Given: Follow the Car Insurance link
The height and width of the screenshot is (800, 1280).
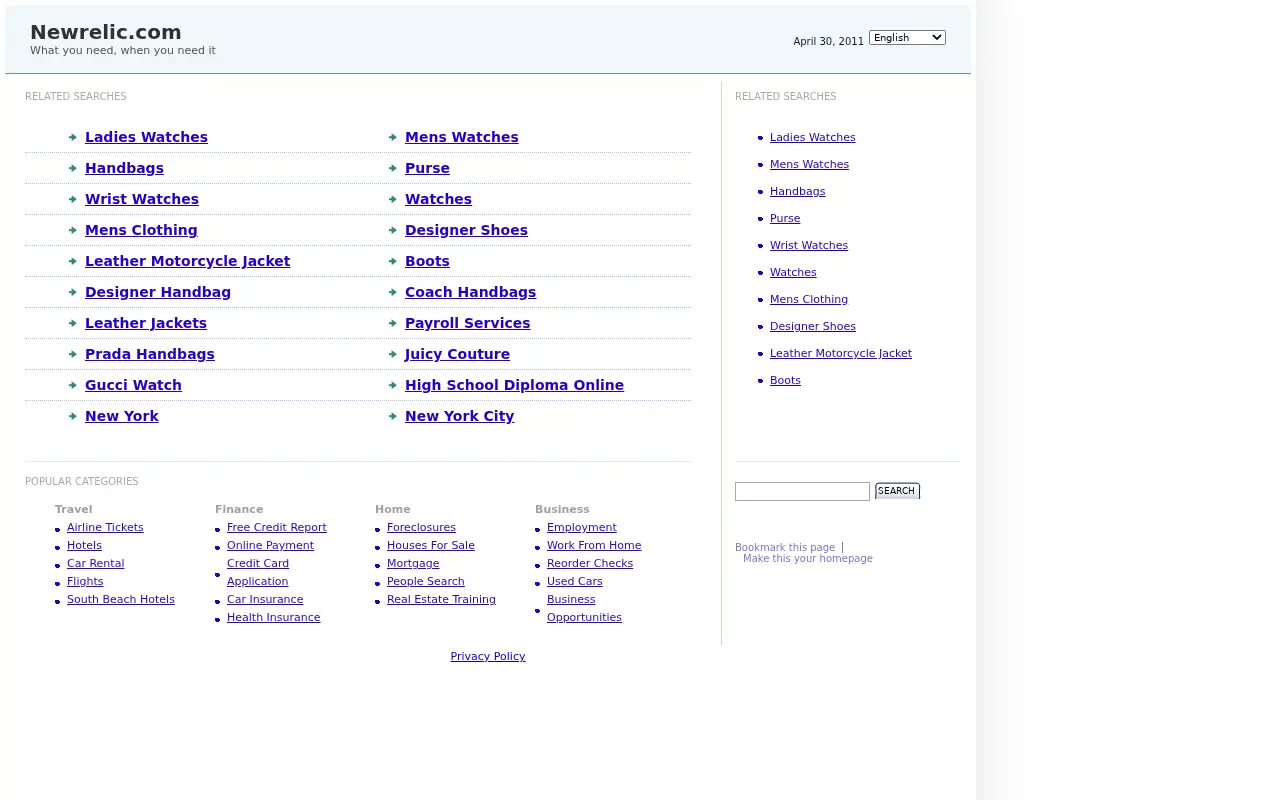Looking at the screenshot, I should (265, 600).
